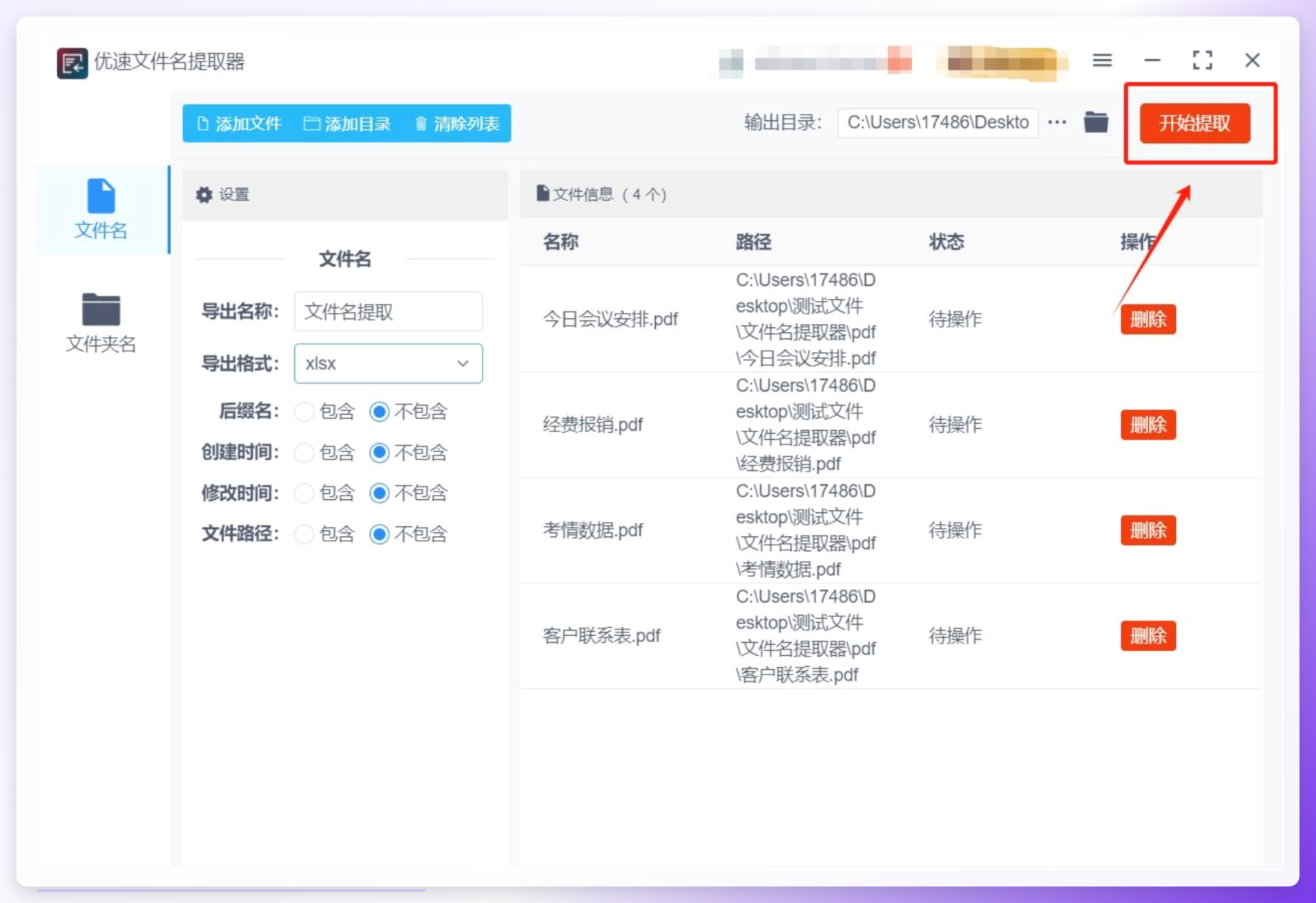
Task: Click the 输出目录 path field
Action: 938,123
